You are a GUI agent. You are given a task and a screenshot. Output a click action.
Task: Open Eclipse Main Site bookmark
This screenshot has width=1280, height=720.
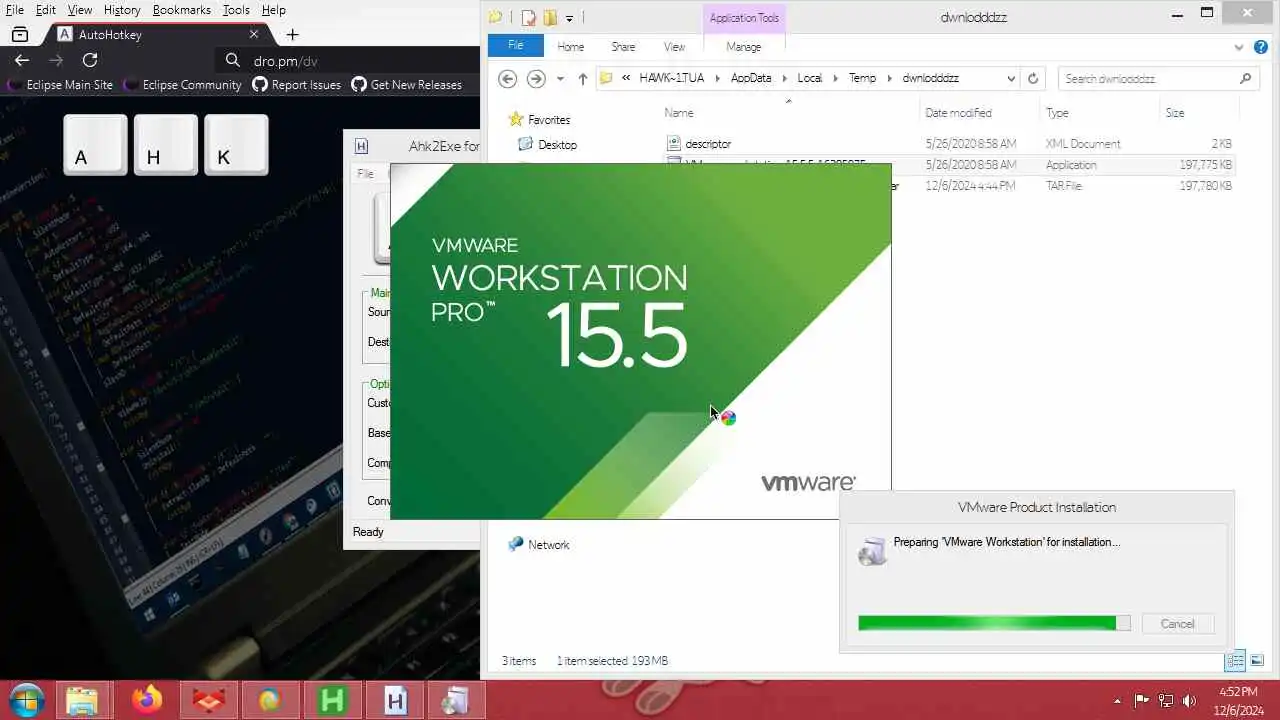click(60, 85)
